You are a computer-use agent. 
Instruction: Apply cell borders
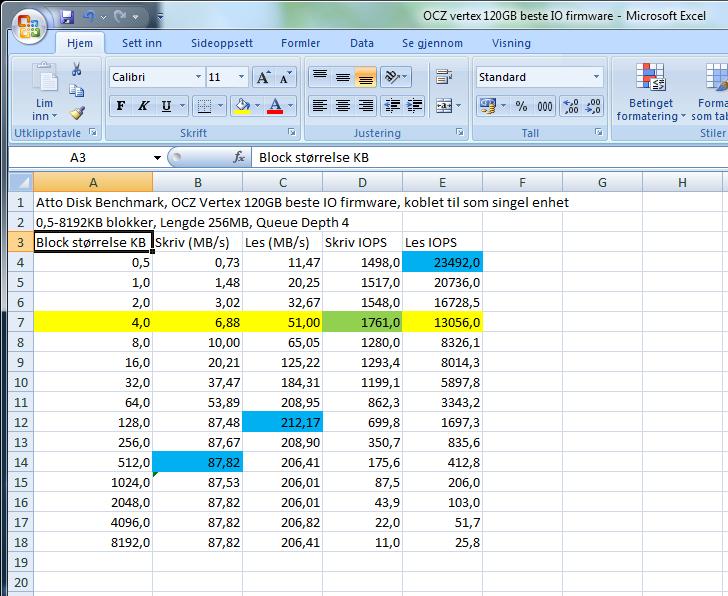(x=204, y=106)
